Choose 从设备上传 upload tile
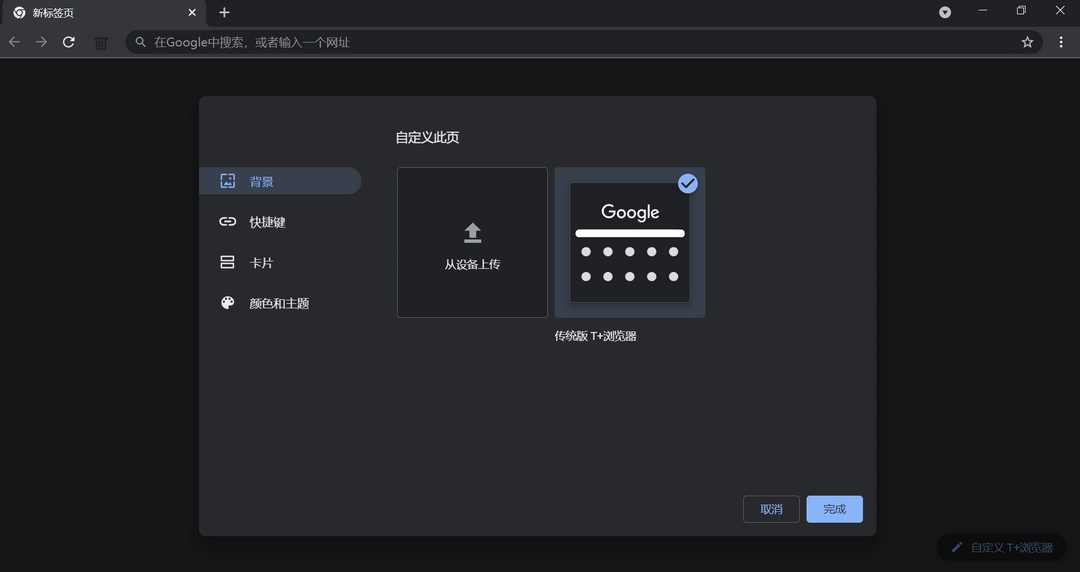The image size is (1080, 572). (472, 243)
